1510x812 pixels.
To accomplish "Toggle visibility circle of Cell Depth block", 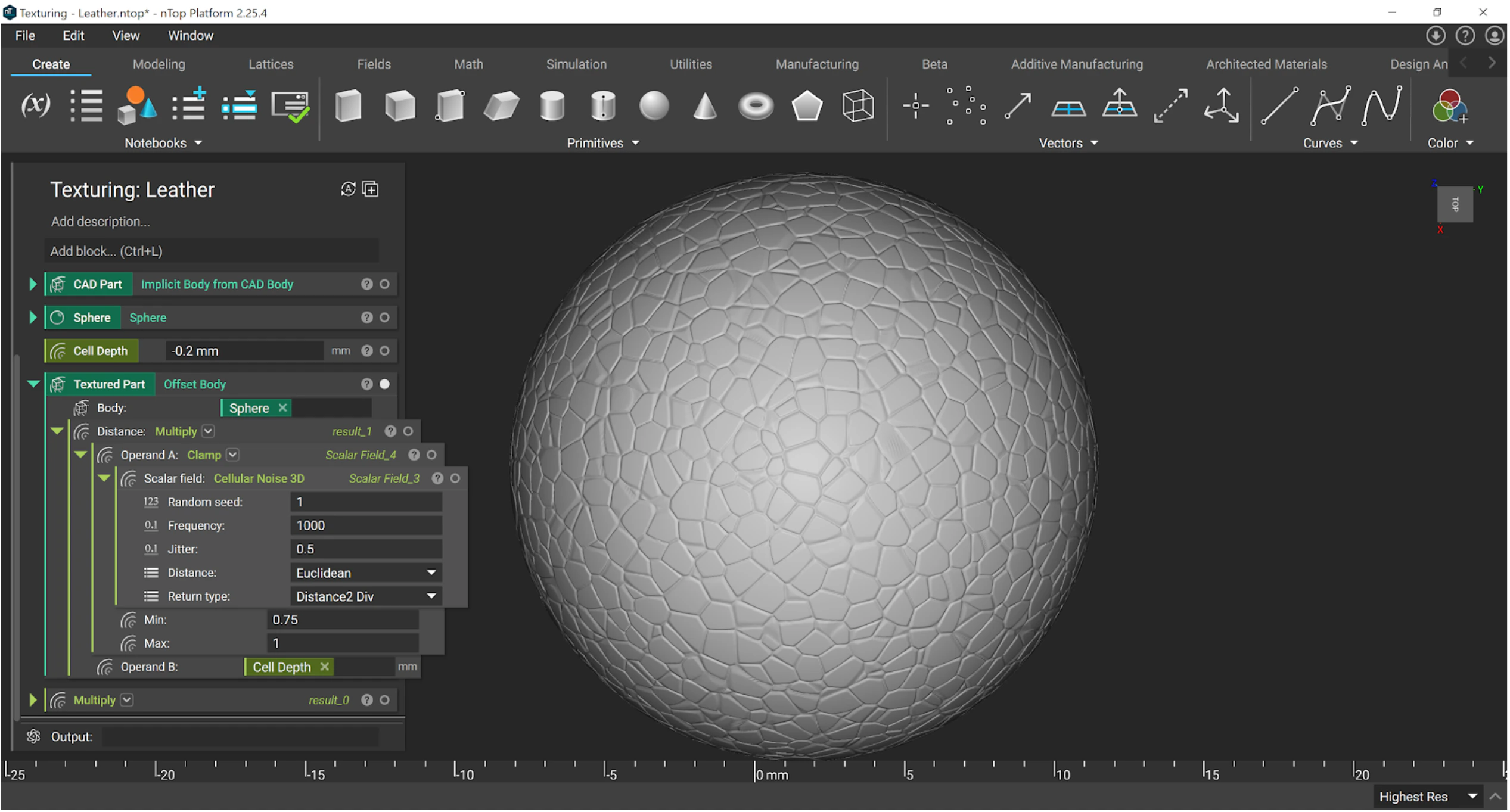I will (x=385, y=351).
